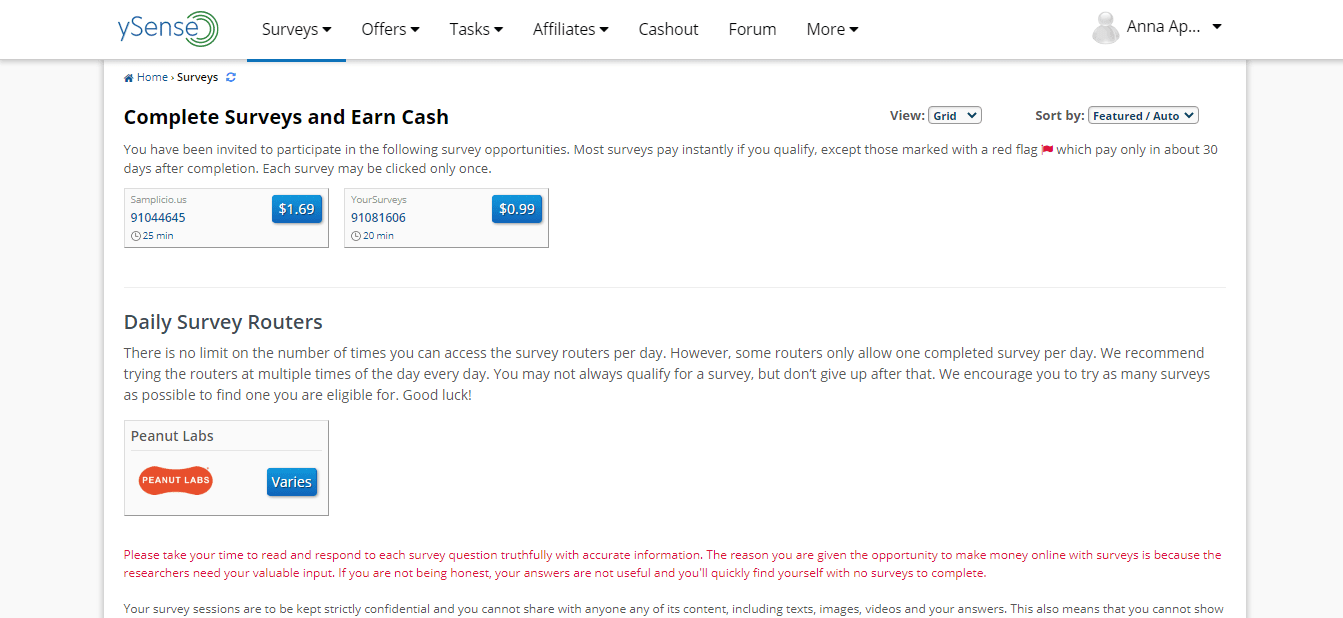This screenshot has width=1343, height=618.
Task: Click the refresh icon beside Surveys breadcrumb
Action: pyautogui.click(x=231, y=77)
